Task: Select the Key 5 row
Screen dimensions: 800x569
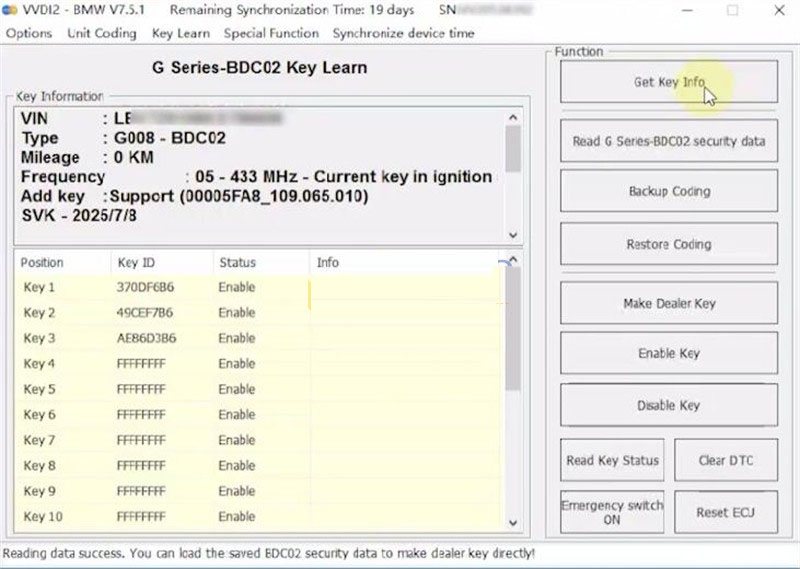Action: (258, 389)
